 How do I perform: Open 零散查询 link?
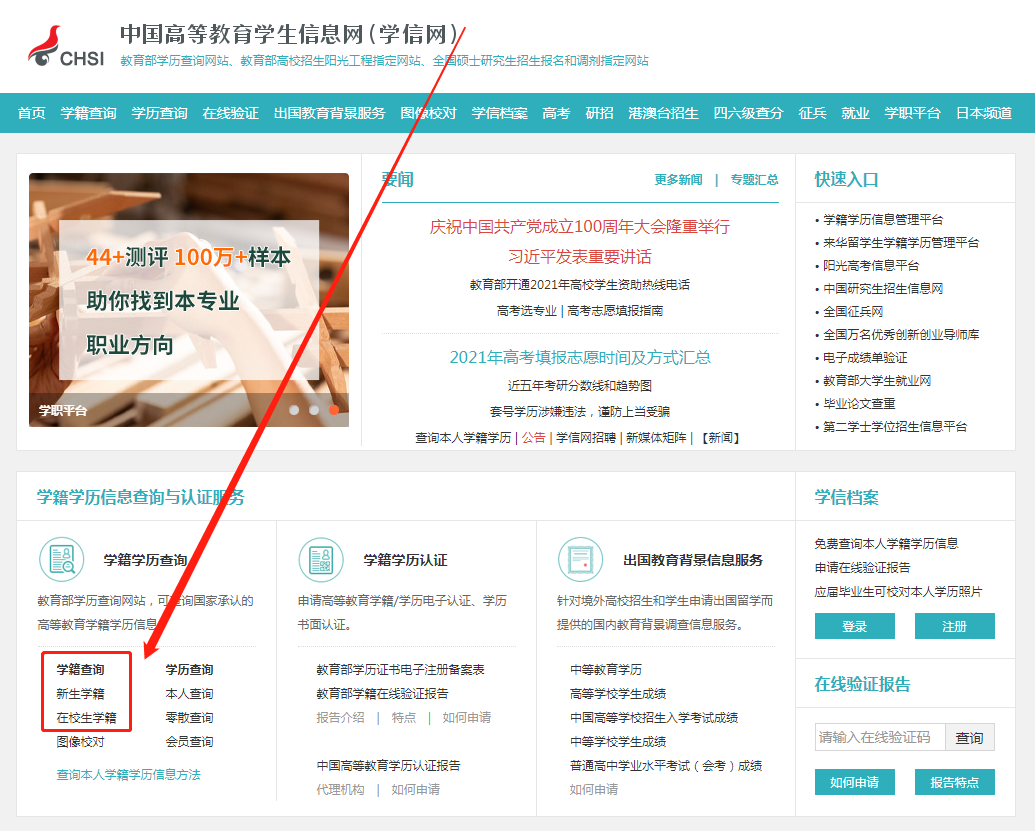click(x=189, y=717)
